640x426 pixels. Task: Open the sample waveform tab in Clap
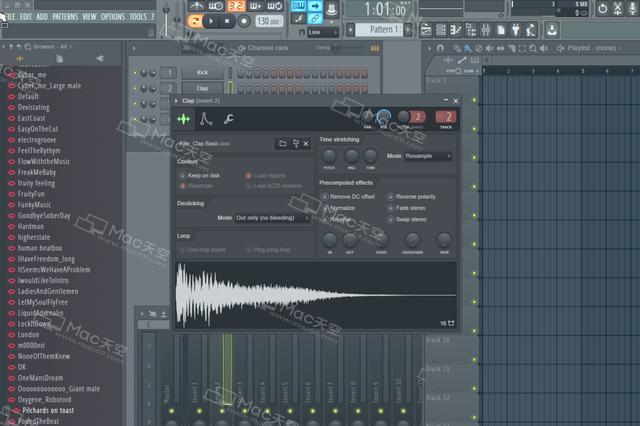184,119
